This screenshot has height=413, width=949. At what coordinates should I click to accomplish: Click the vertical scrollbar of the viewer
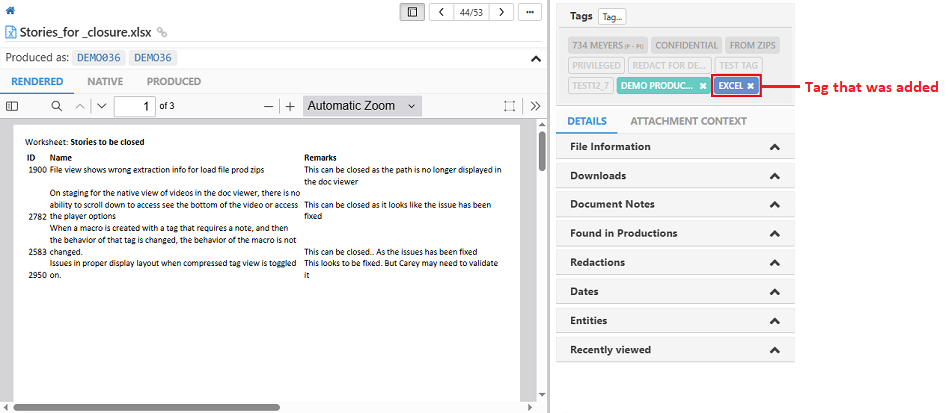542,150
